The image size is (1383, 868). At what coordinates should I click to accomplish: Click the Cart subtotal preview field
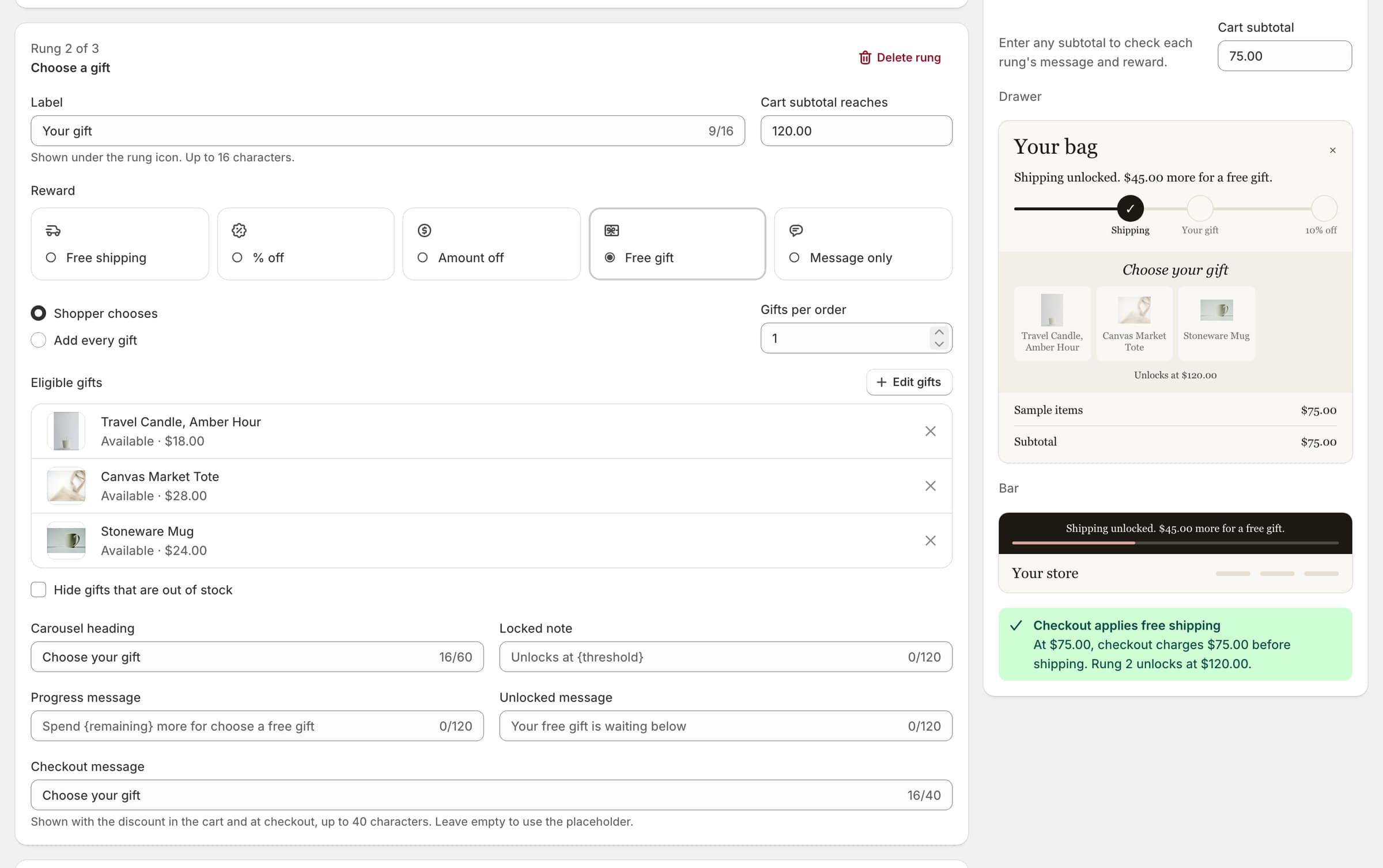[1284, 56]
